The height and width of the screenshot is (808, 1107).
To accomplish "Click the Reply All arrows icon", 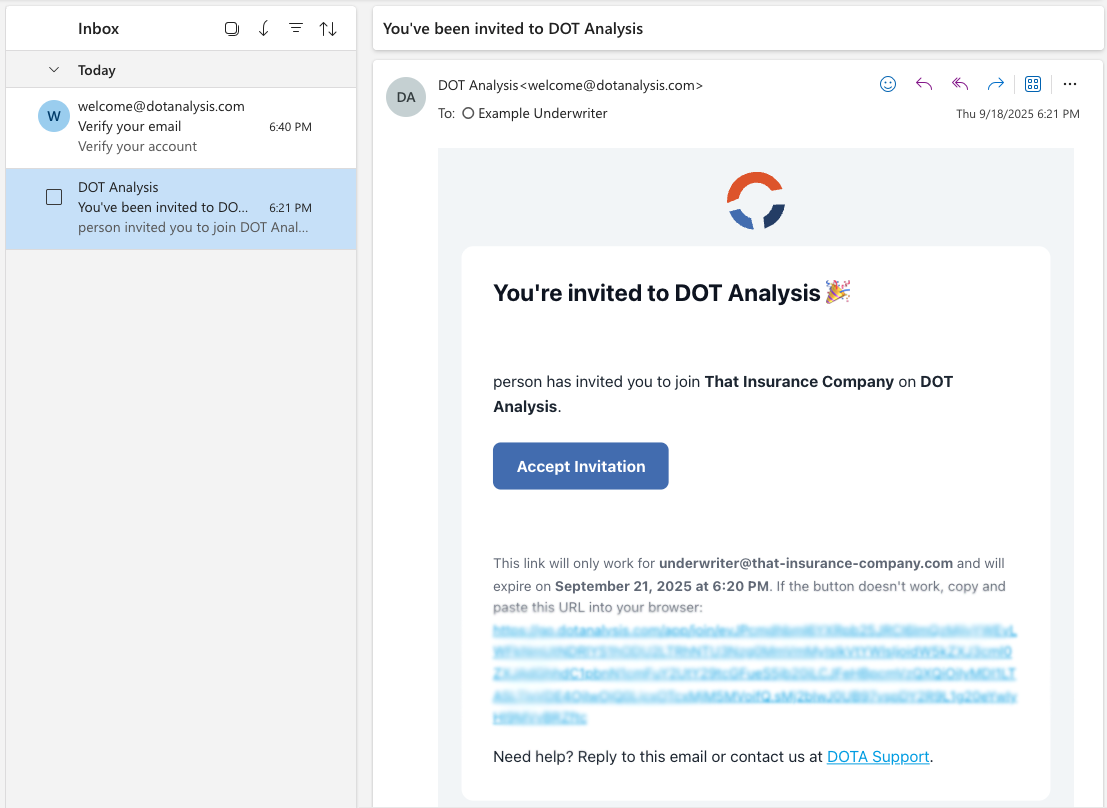I will [959, 84].
